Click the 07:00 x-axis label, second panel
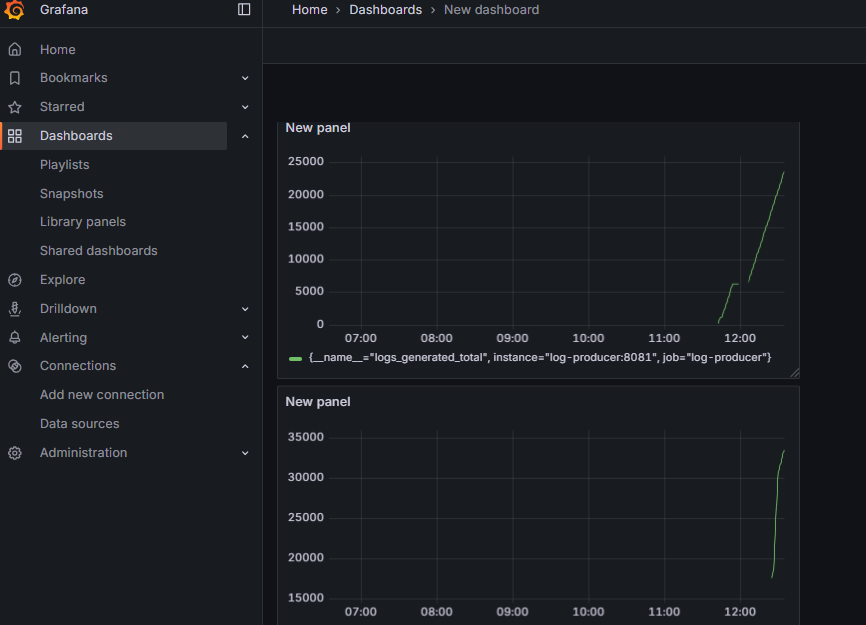 pyautogui.click(x=361, y=612)
